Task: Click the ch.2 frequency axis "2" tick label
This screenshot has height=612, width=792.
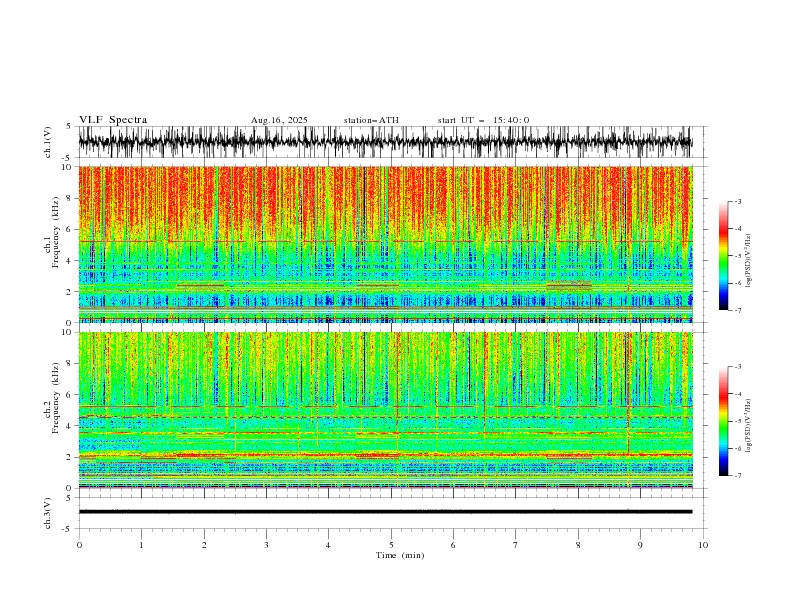Action: 70,457
